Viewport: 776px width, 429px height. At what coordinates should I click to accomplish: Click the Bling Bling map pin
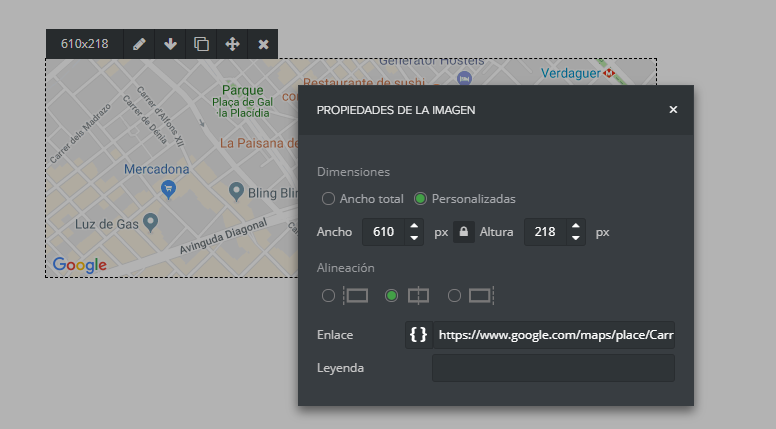tap(236, 191)
